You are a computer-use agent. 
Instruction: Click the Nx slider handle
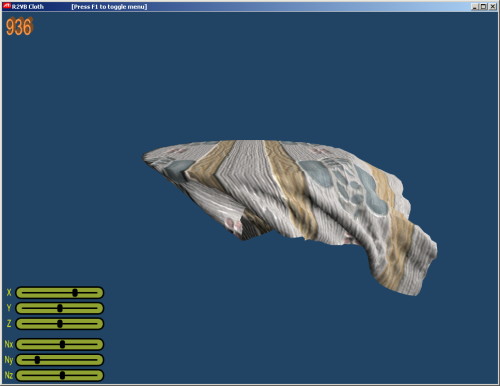pyautogui.click(x=62, y=344)
